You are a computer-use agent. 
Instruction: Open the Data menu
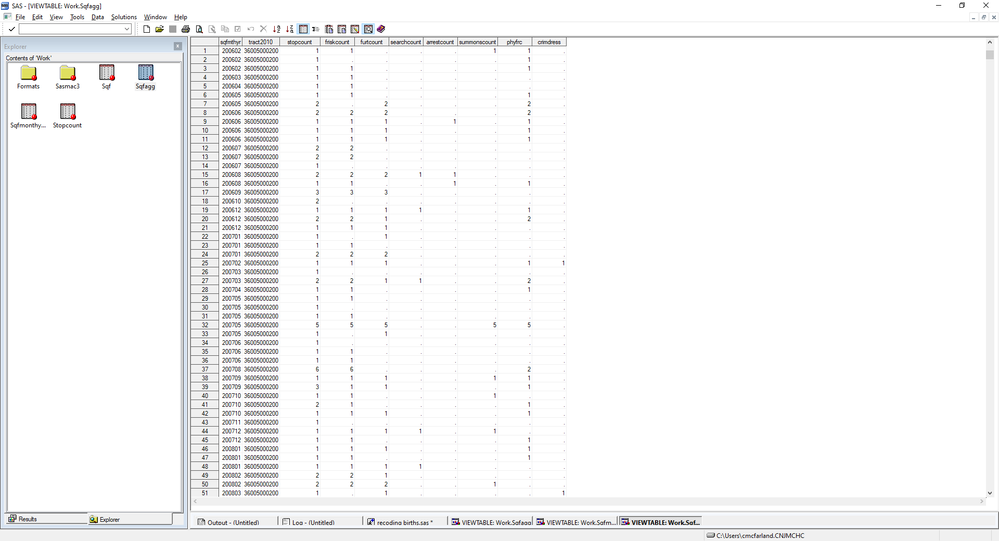(97, 17)
